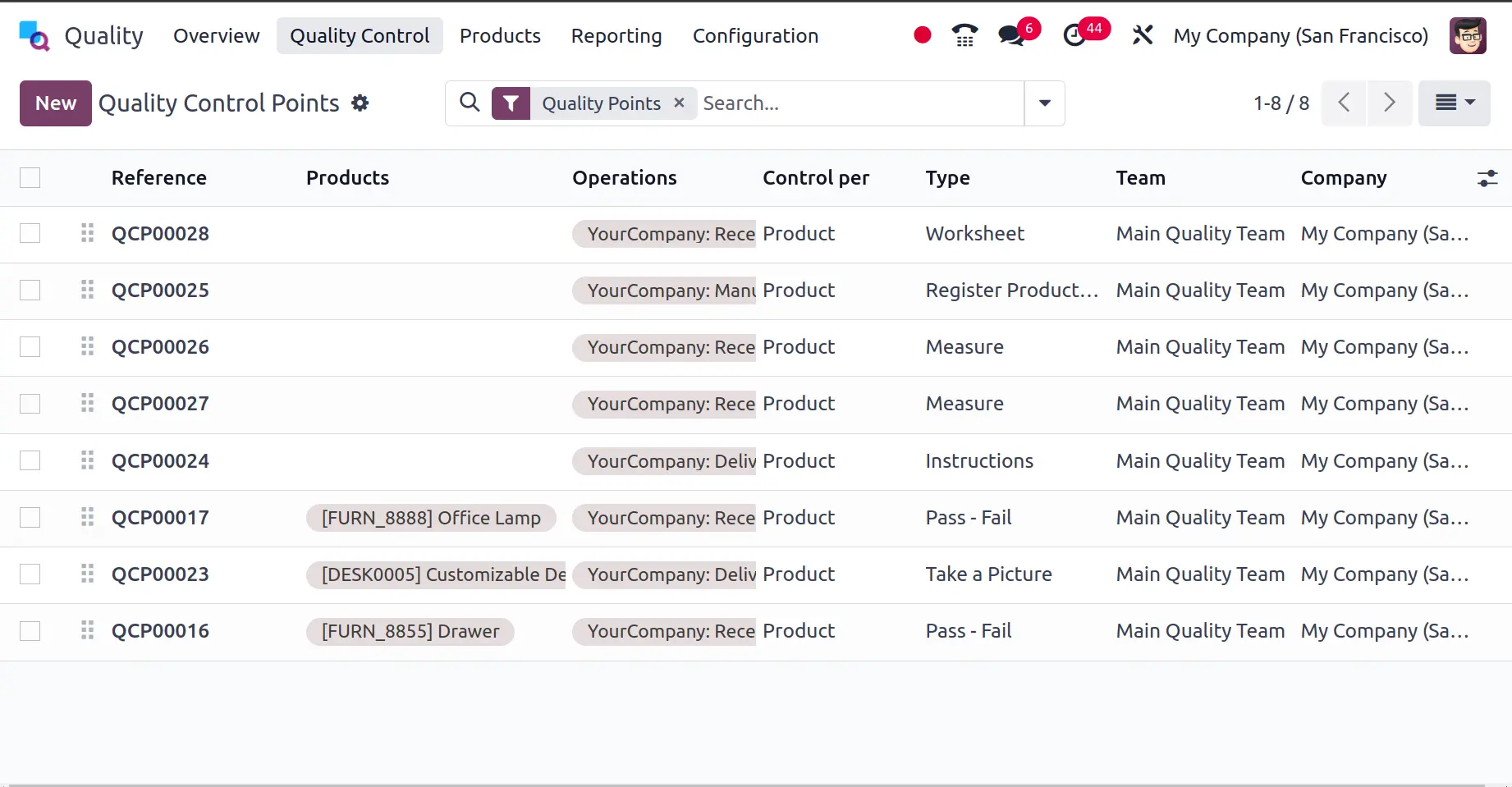Click the New button
Viewport: 1512px width, 787px height.
coord(56,103)
